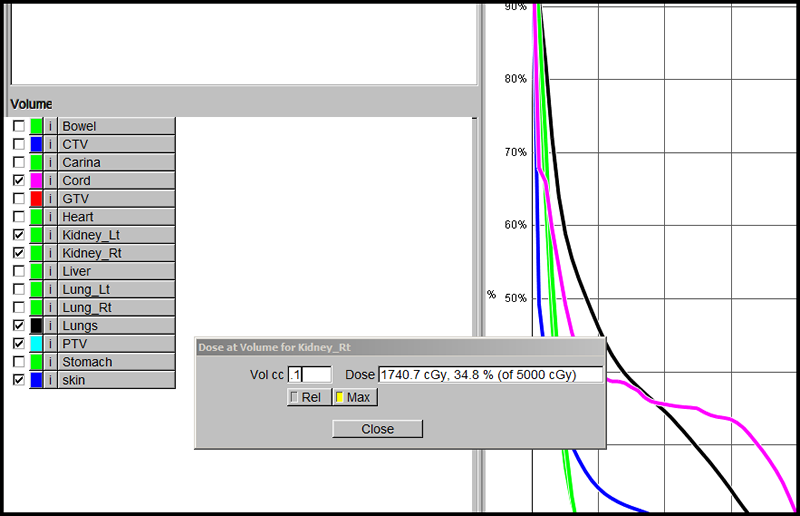This screenshot has height=516, width=800.
Task: Toggle the Rel option in dose dialog
Action: 306,397
